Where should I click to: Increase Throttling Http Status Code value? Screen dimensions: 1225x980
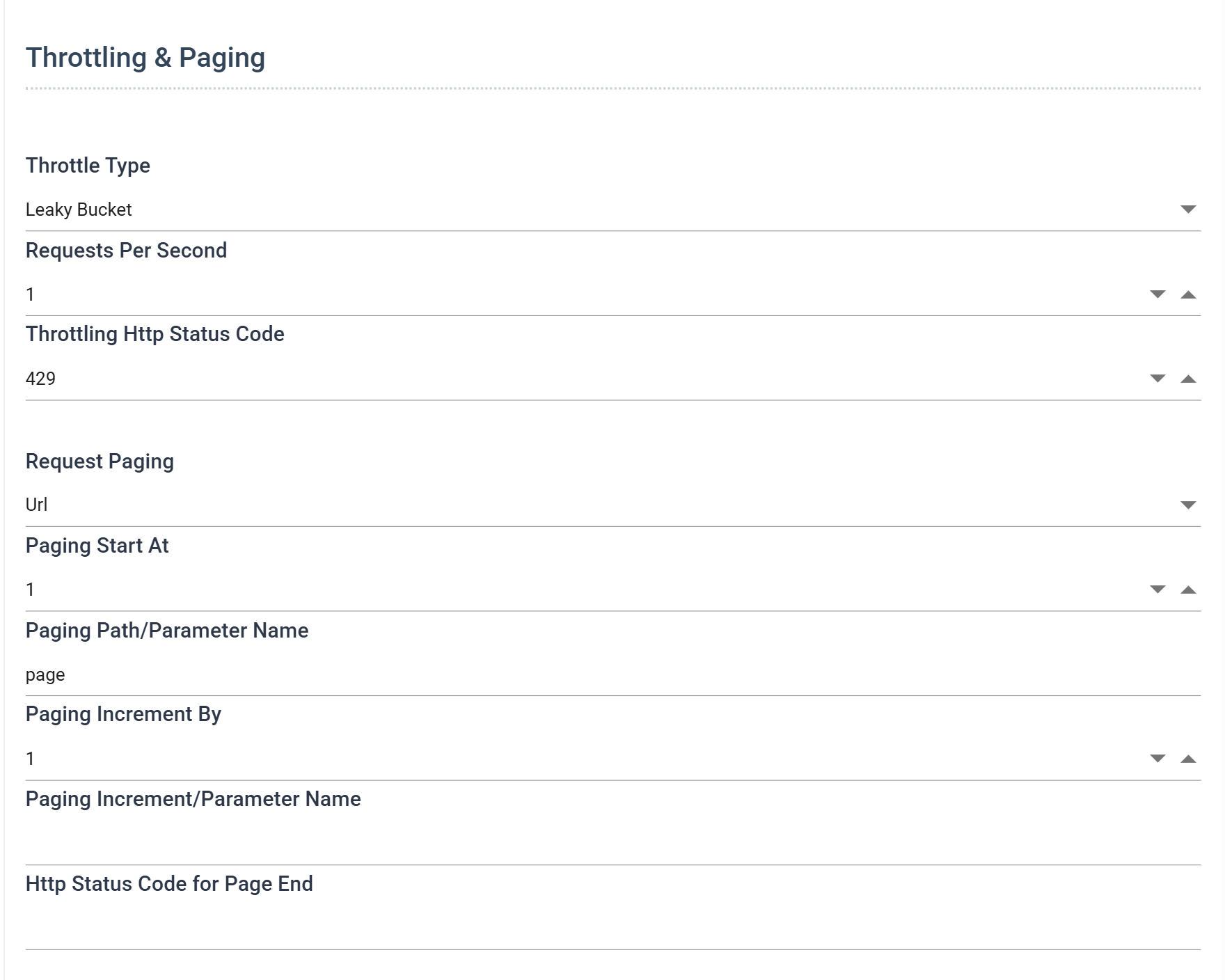tap(1188, 379)
